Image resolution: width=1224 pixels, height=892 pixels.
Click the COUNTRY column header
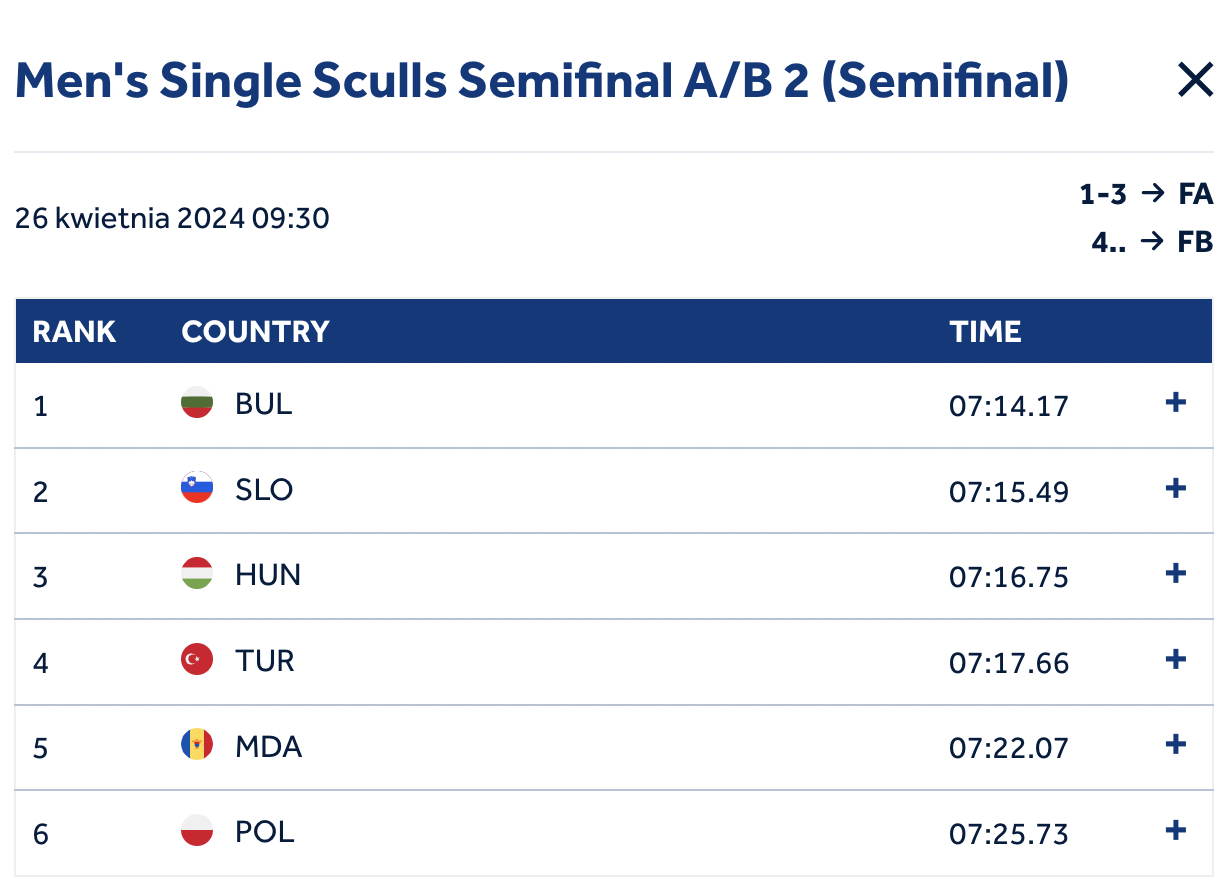[256, 332]
